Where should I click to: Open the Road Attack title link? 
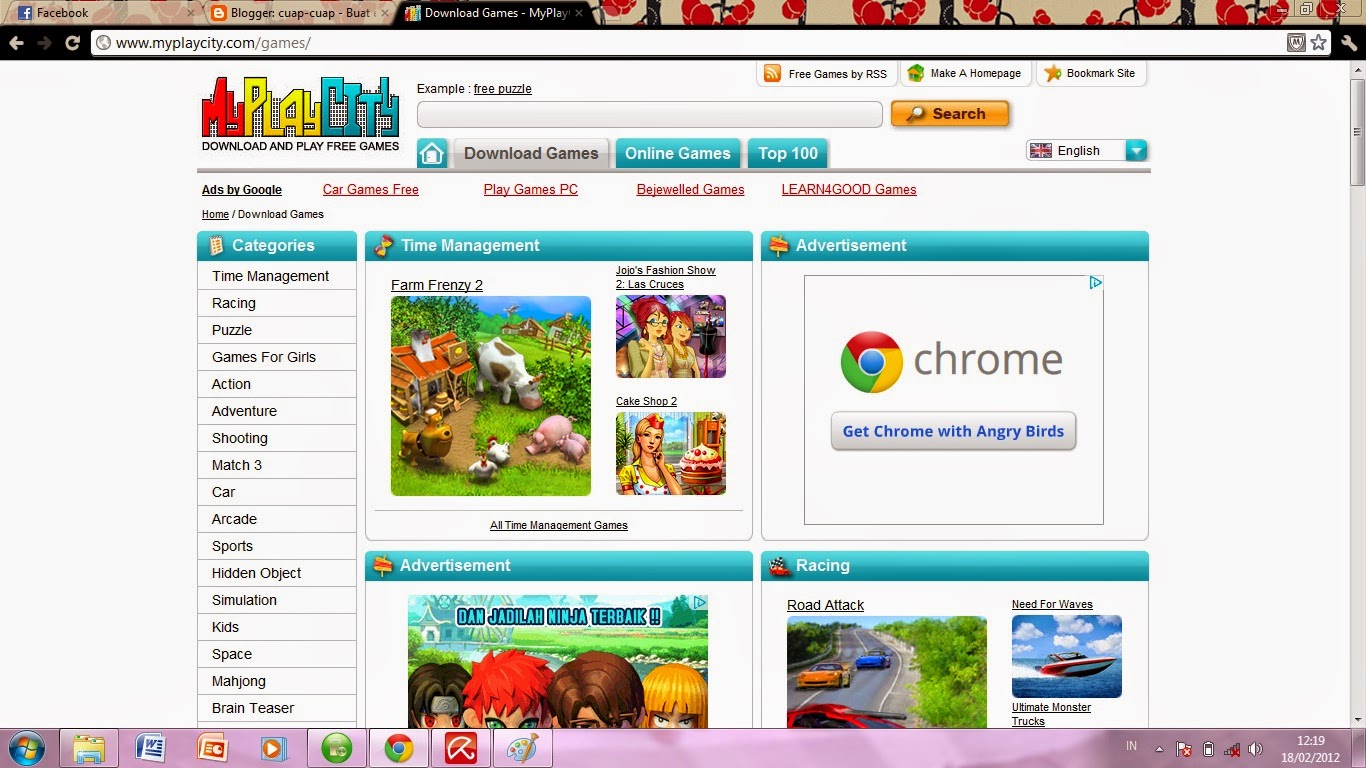point(825,605)
